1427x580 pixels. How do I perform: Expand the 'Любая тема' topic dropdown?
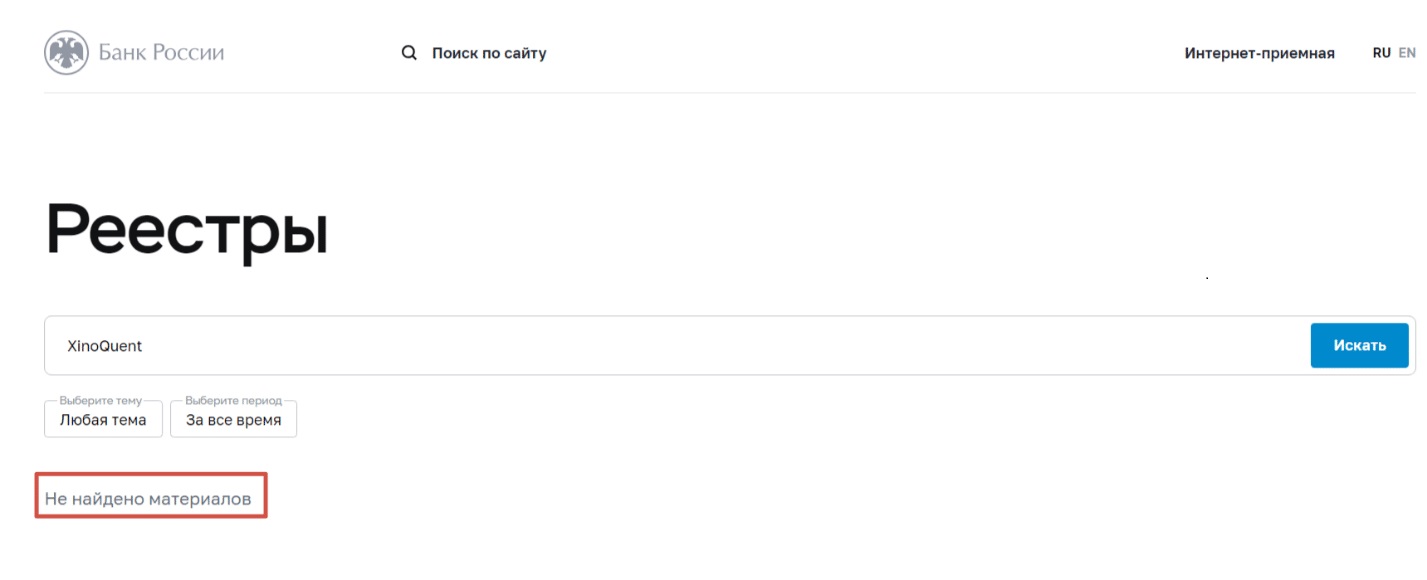(x=103, y=420)
